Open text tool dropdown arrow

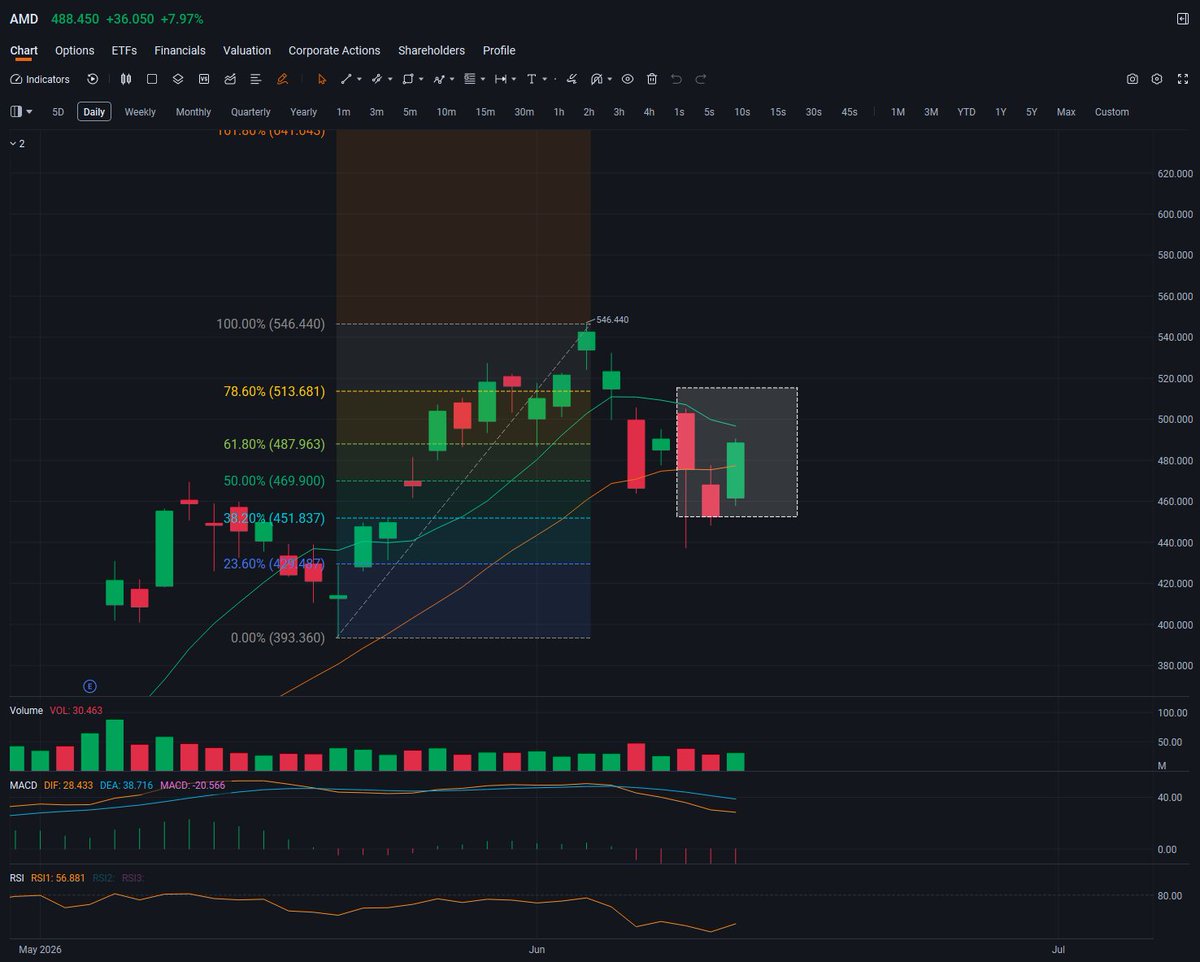(544, 79)
